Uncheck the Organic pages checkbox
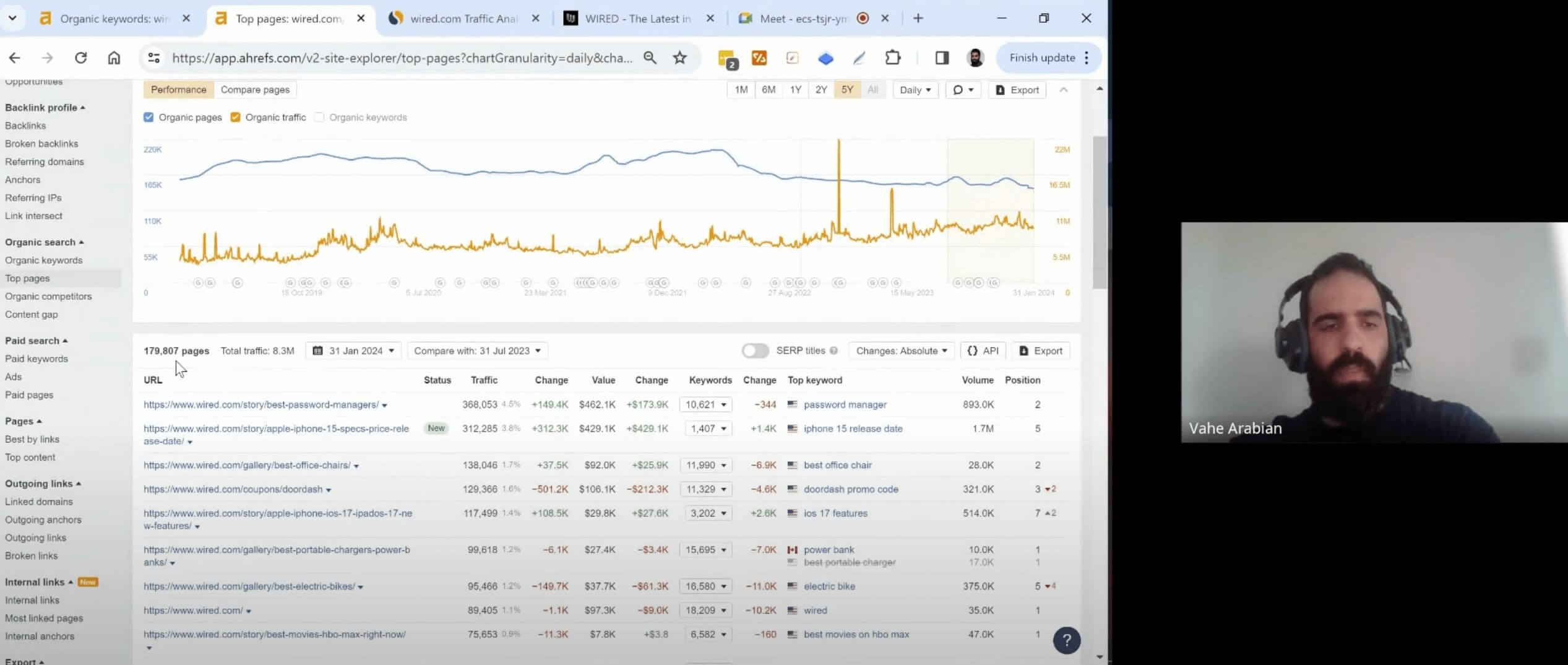 149,117
